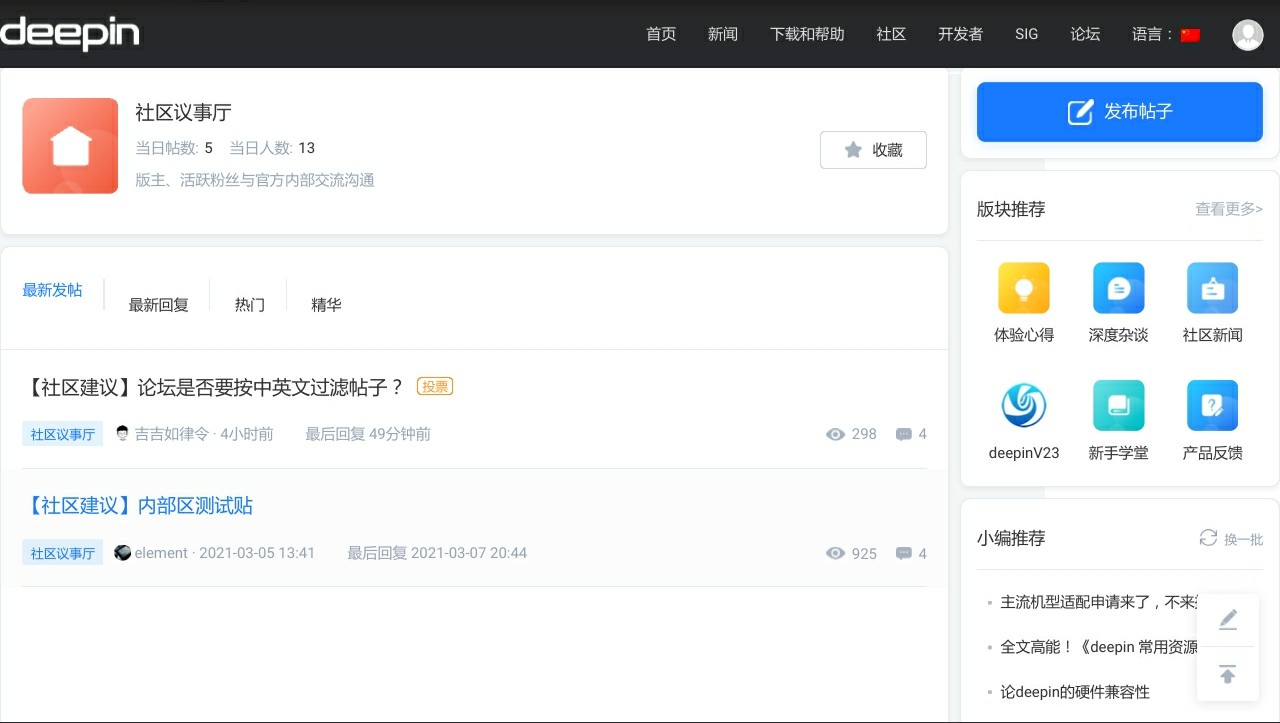
Task: Click the 社区新闻 icon
Action: [1212, 288]
